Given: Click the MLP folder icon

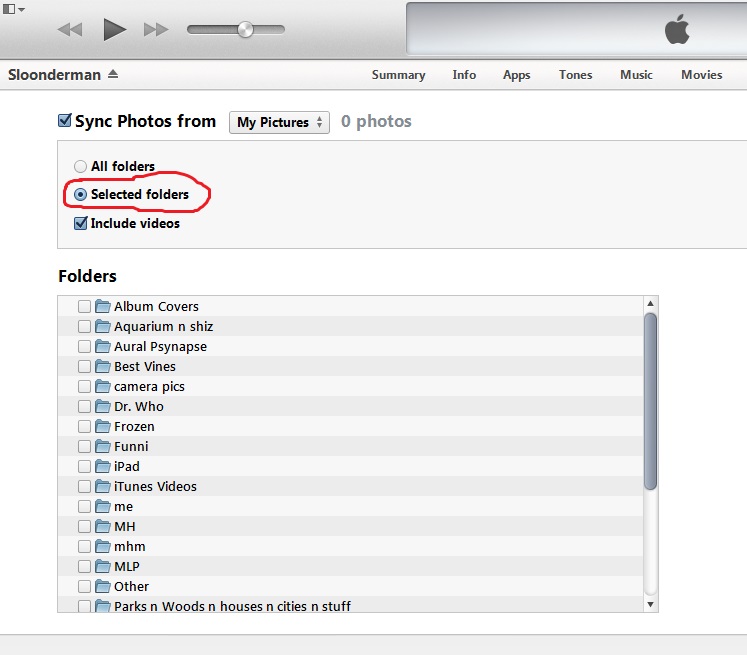Looking at the screenshot, I should (x=102, y=566).
